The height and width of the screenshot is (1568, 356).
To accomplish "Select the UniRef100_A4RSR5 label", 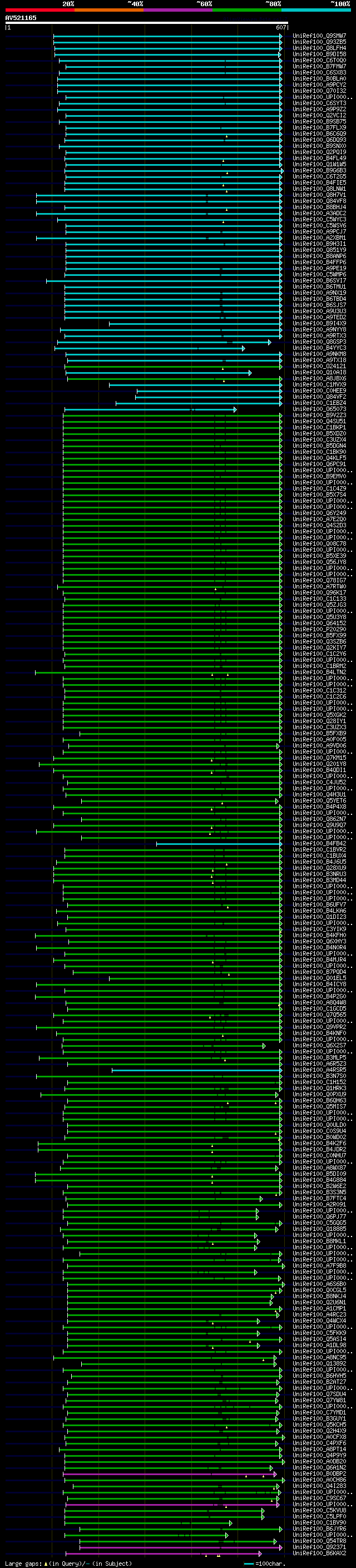I will 319,1070.
